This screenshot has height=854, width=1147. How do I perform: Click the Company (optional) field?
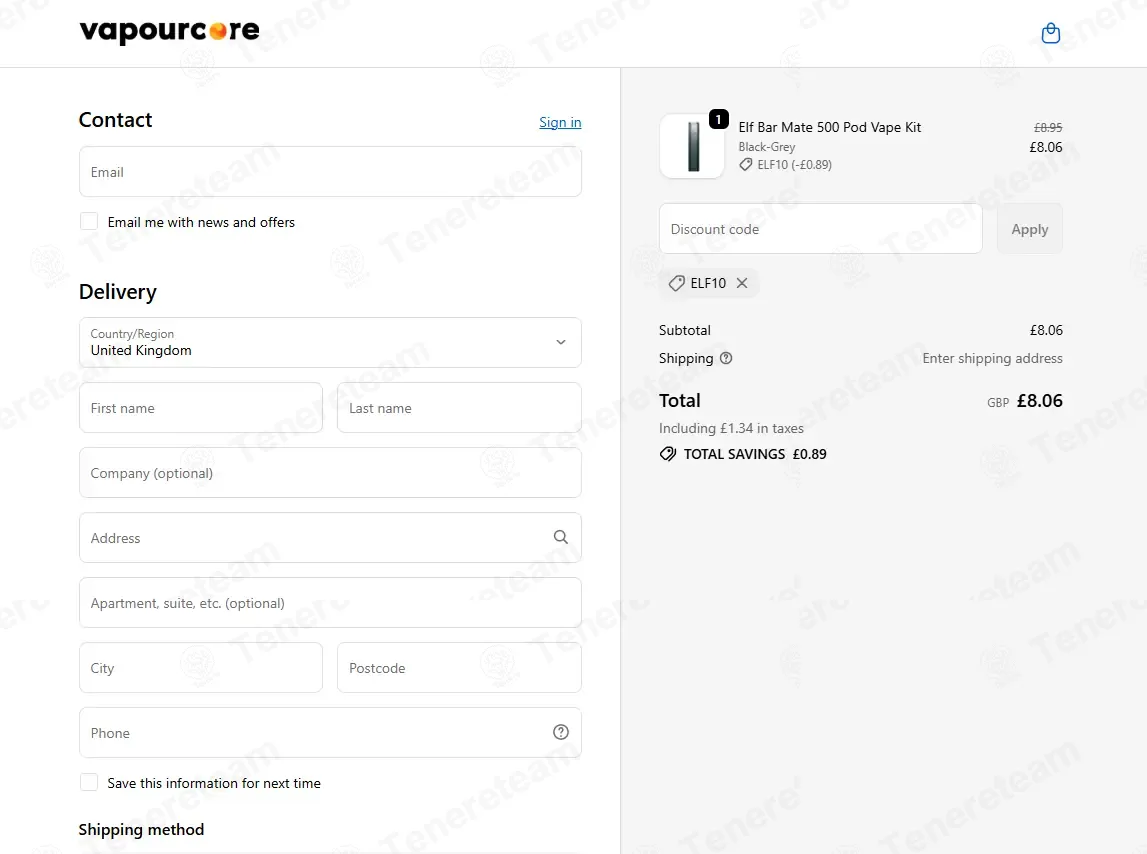(330, 473)
